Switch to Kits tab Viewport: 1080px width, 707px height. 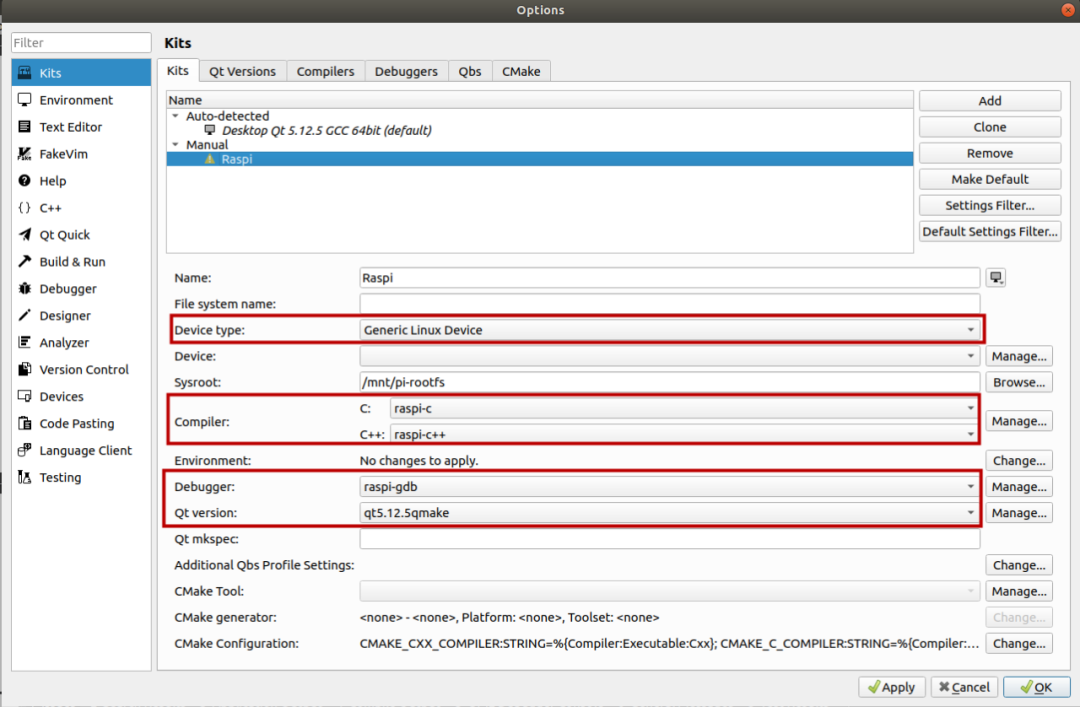tap(178, 70)
